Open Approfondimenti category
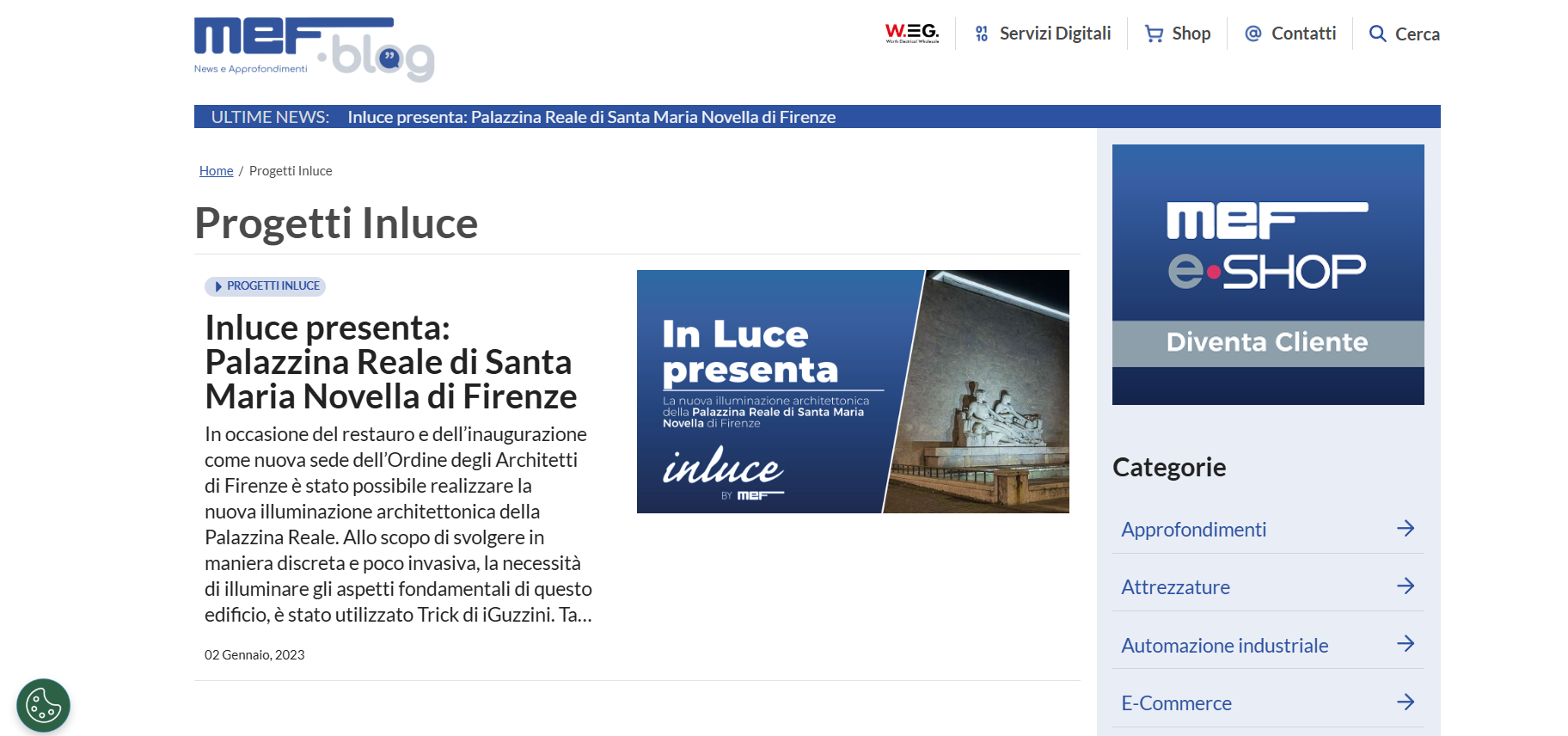The height and width of the screenshot is (736, 1568). coord(1194,530)
